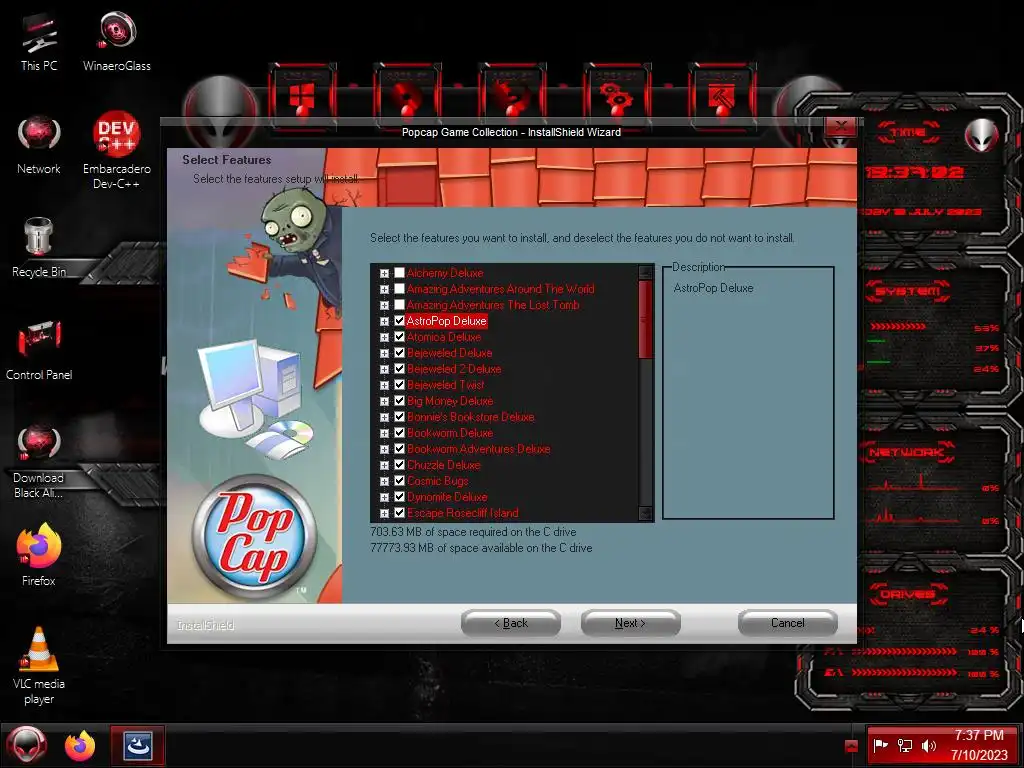1024x768 pixels.
Task: Open the This PC desktop icon
Action: [39, 42]
